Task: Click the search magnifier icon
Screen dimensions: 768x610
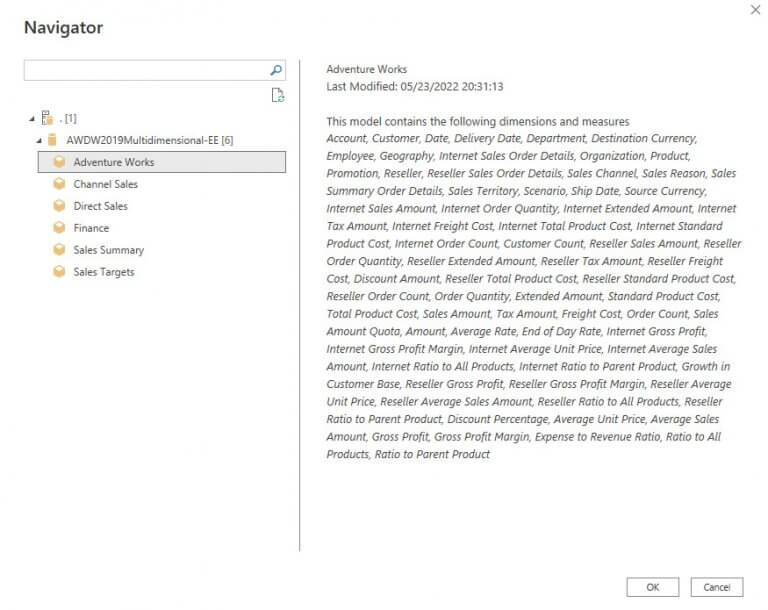Action: coord(276,71)
